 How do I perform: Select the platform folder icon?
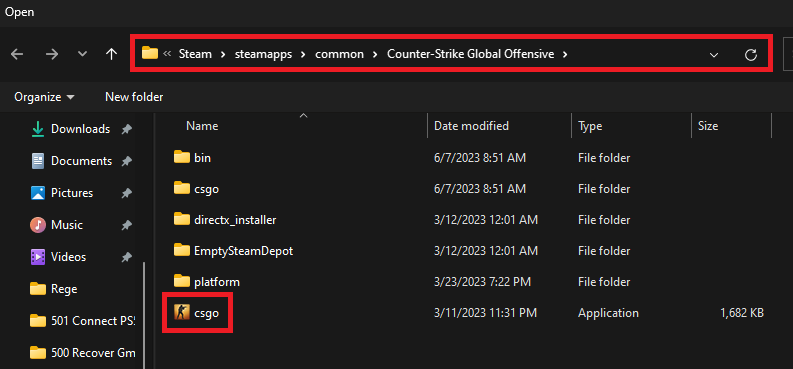click(182, 281)
